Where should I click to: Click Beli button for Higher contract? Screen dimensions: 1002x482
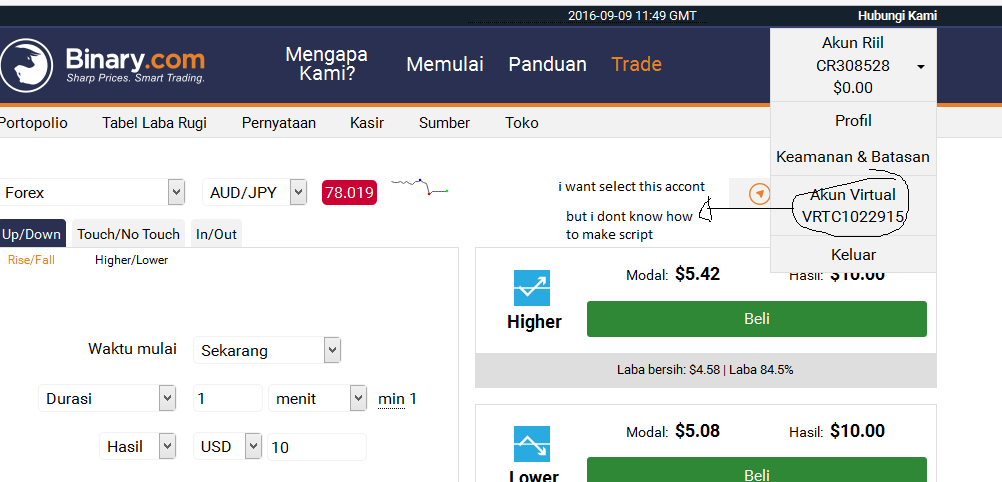pos(757,318)
